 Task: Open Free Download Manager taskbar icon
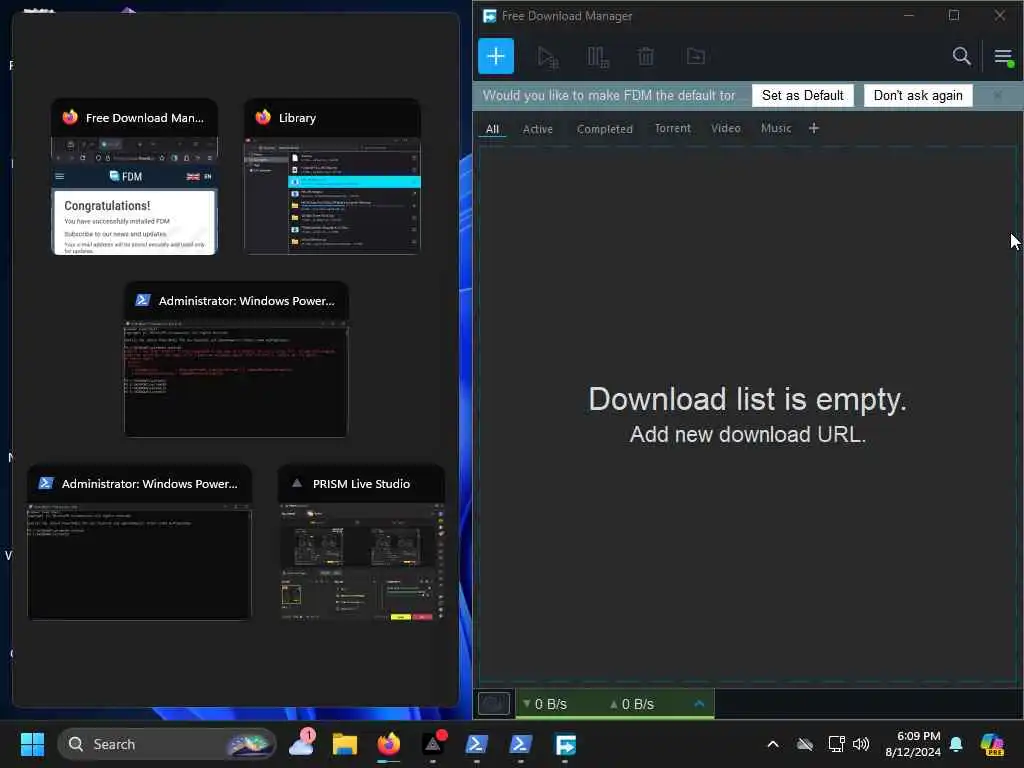coord(565,744)
